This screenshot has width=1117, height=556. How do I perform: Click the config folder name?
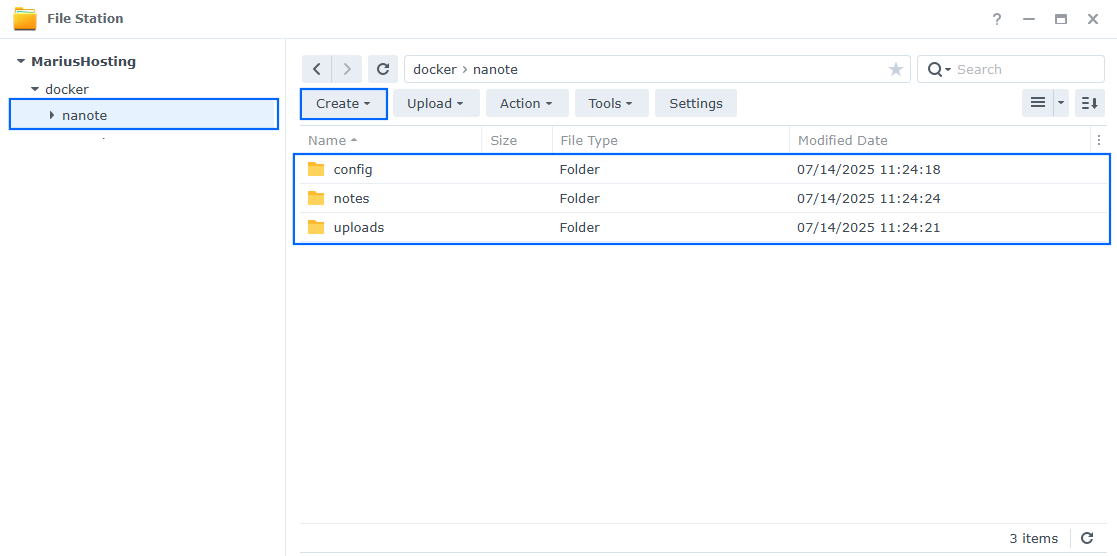[x=353, y=170]
